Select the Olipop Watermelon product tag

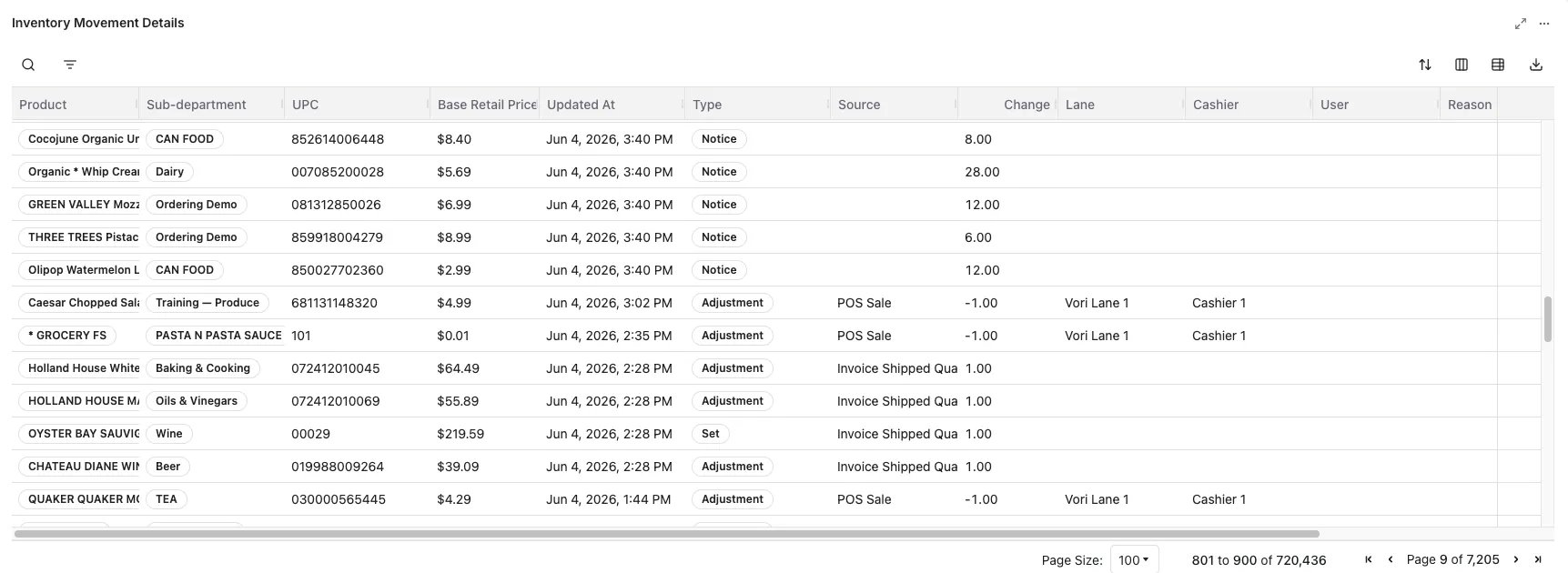[80, 270]
